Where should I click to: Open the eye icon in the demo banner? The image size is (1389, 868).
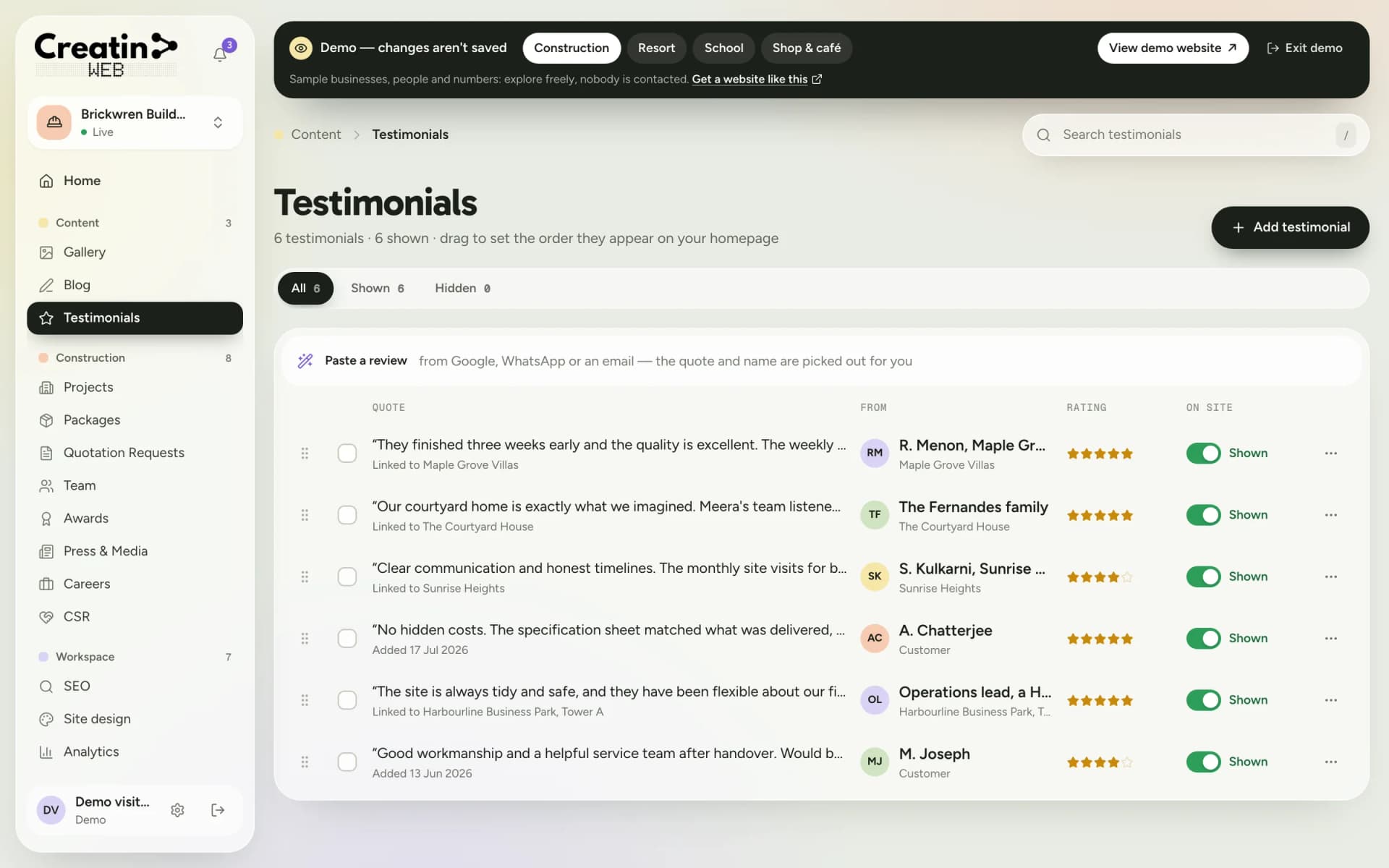pos(301,48)
